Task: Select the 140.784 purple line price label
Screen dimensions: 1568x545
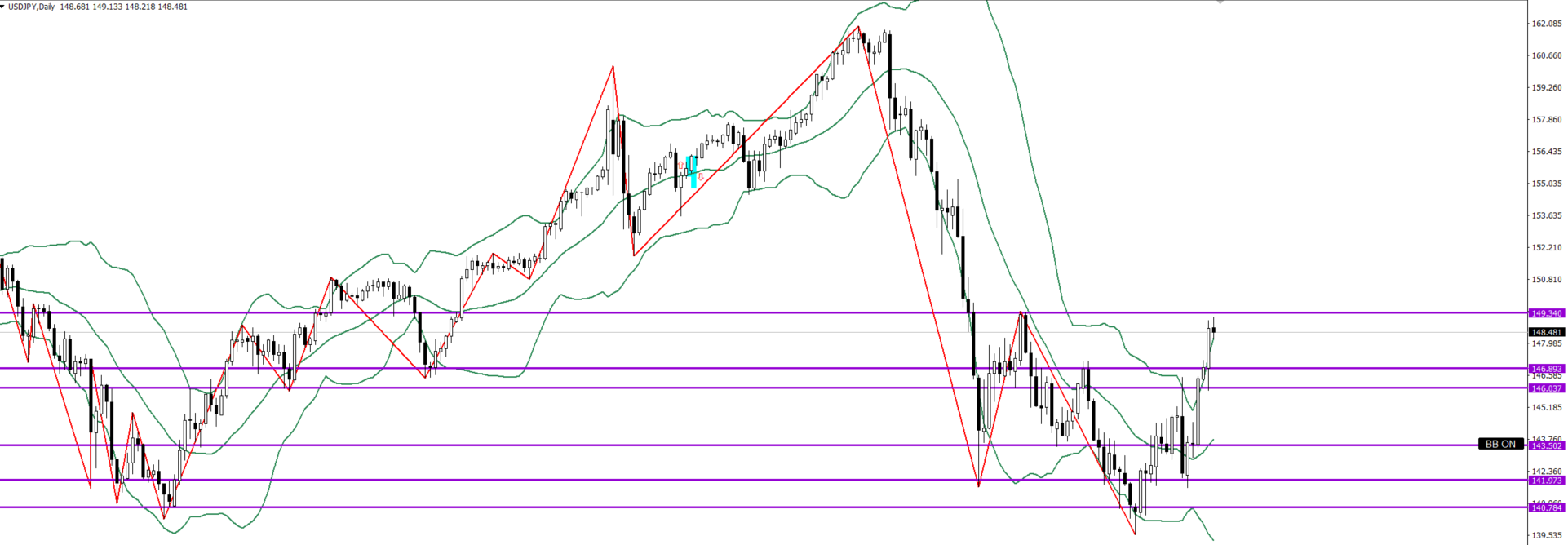Action: click(1546, 507)
